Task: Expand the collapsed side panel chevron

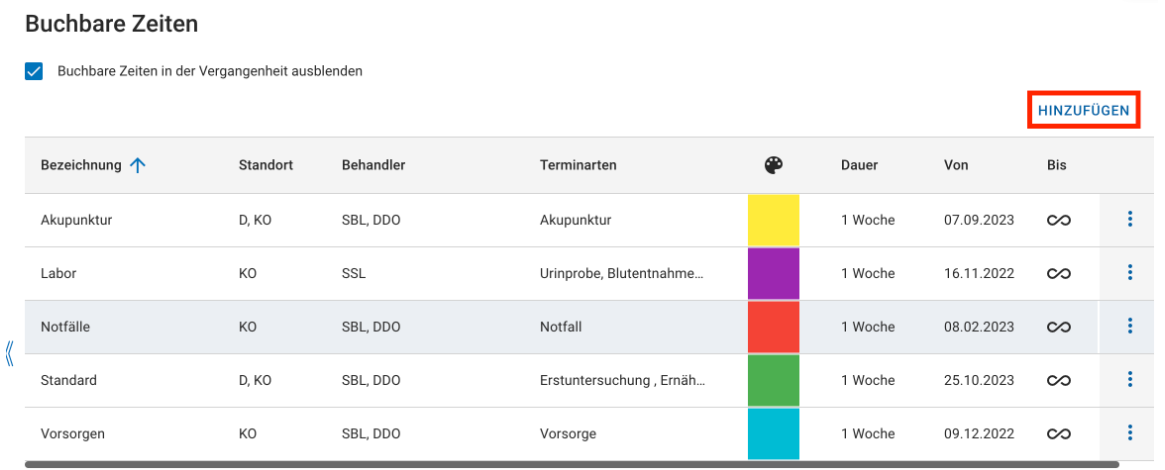Action: [9, 353]
